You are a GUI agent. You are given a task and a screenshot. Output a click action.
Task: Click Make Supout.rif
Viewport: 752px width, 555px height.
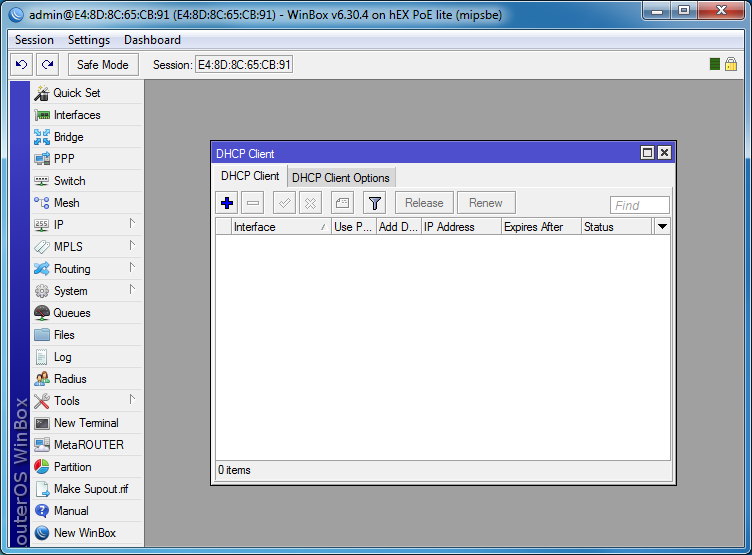click(88, 489)
